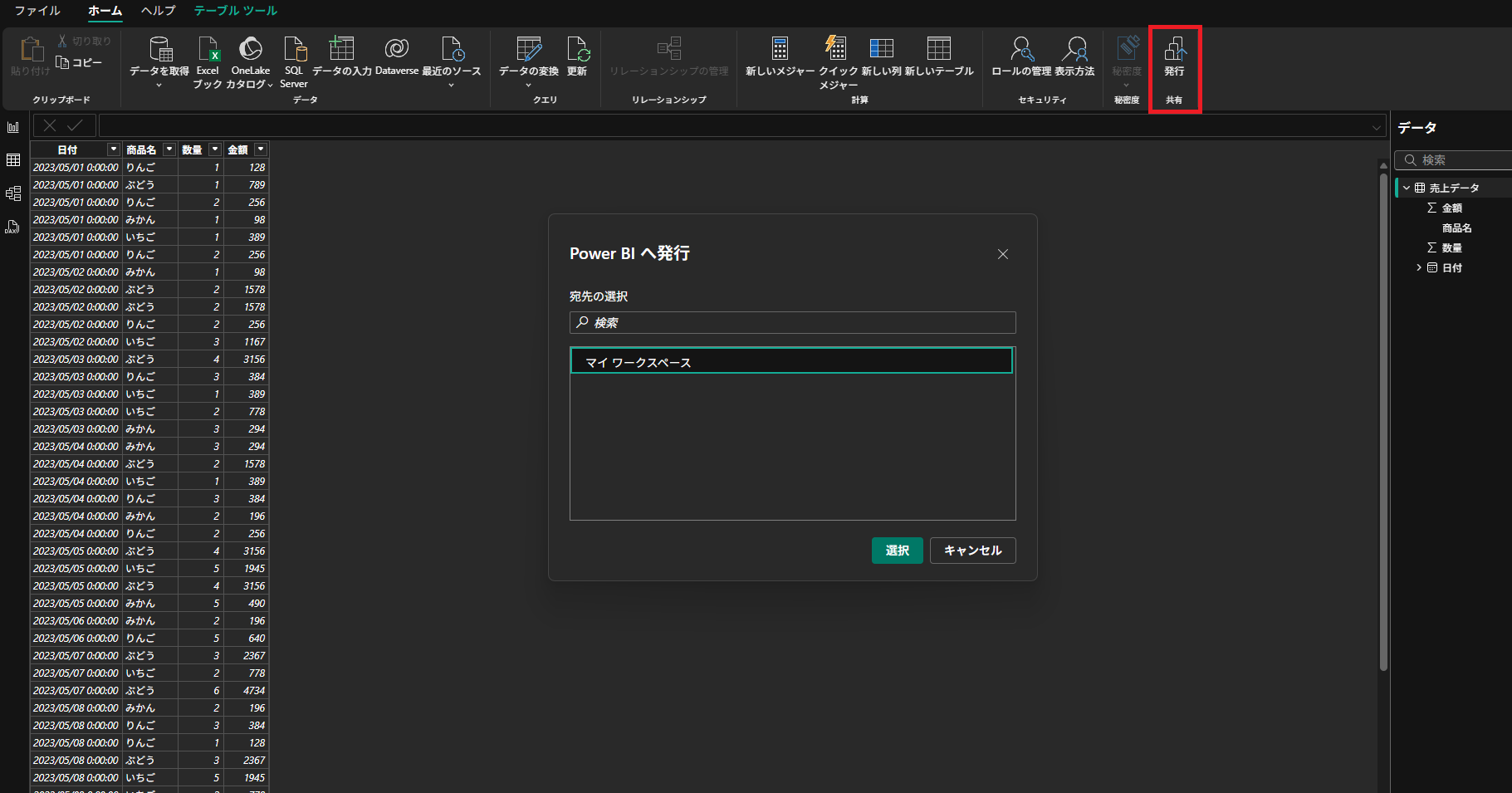Open the データを取得 dropdown arrow
Screen dimensions: 1512x793
tap(159, 85)
